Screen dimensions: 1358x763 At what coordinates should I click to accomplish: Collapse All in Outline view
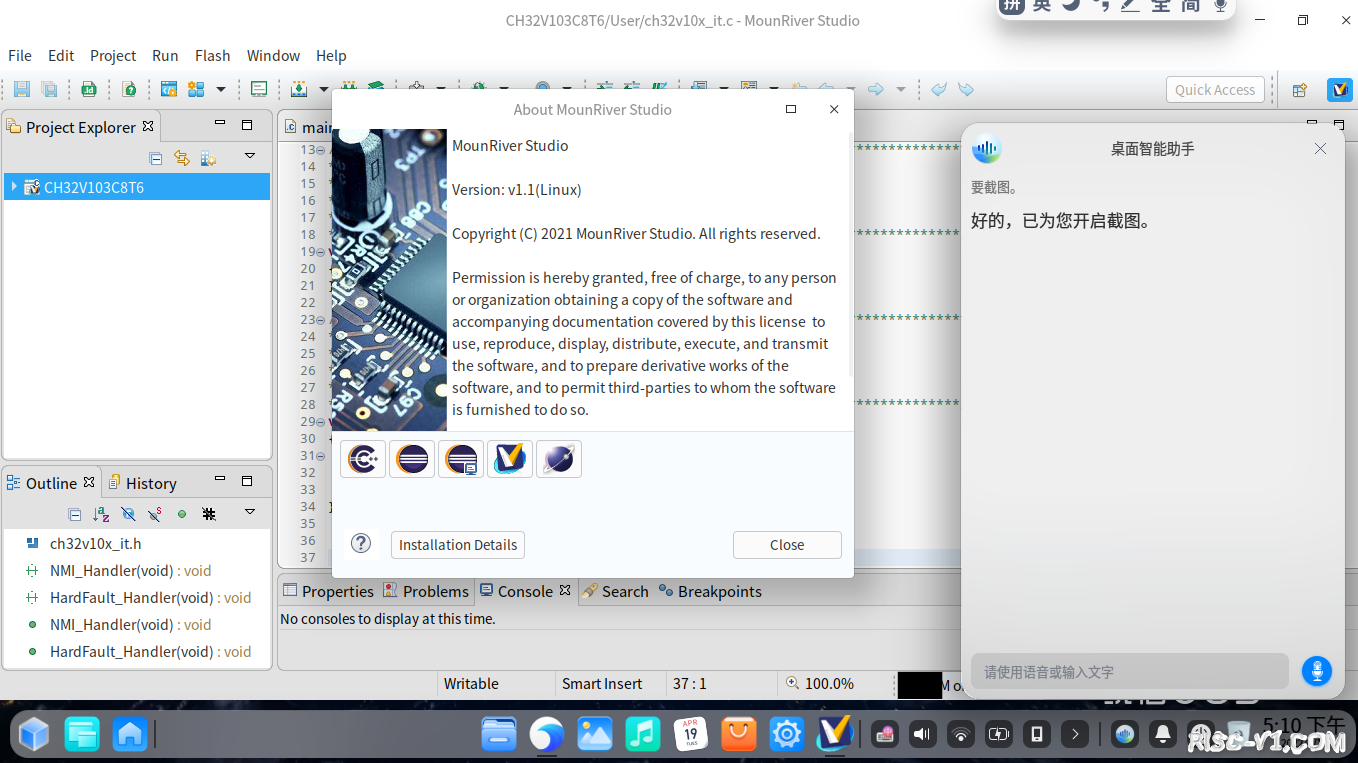click(74, 514)
